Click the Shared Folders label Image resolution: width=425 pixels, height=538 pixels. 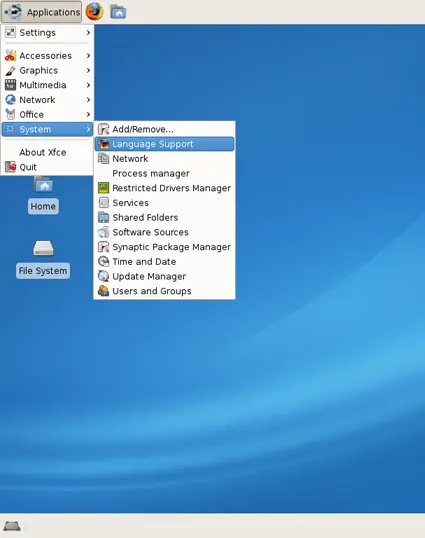pos(145,218)
